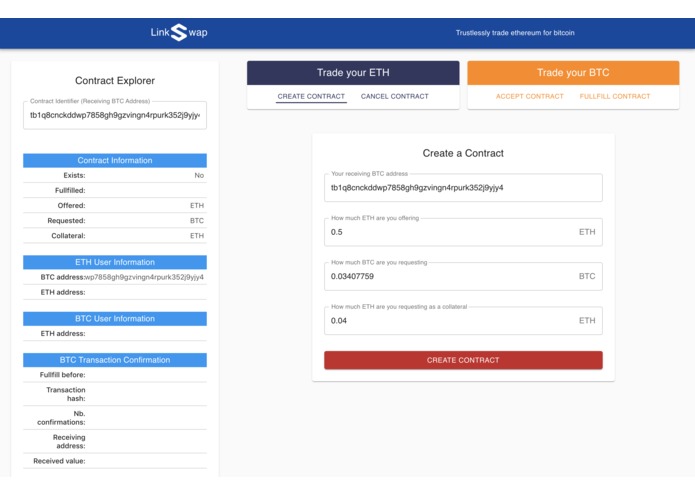
Task: Edit the ETH collateral amount field
Action: 463,320
